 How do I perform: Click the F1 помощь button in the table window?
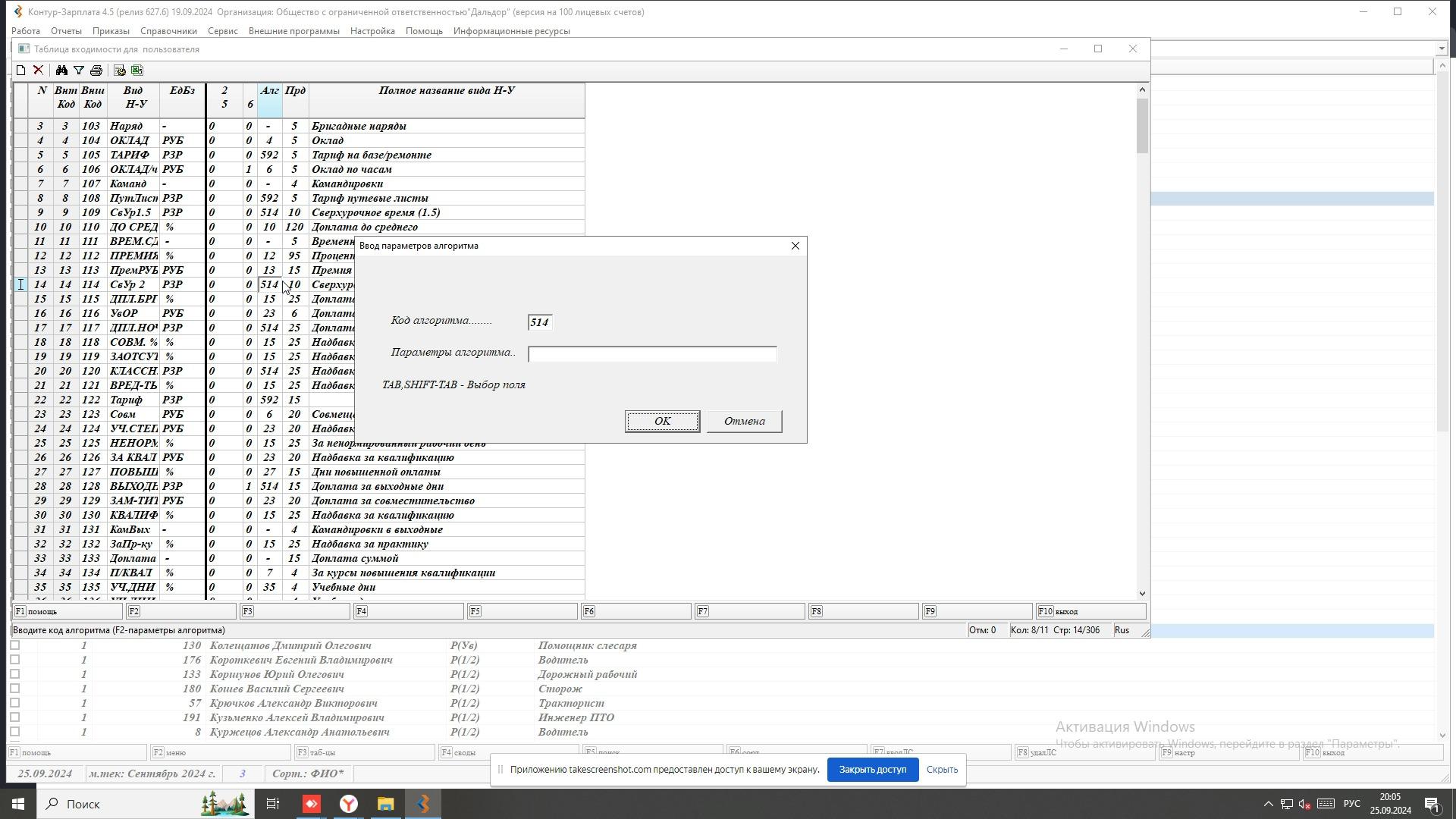(67, 611)
